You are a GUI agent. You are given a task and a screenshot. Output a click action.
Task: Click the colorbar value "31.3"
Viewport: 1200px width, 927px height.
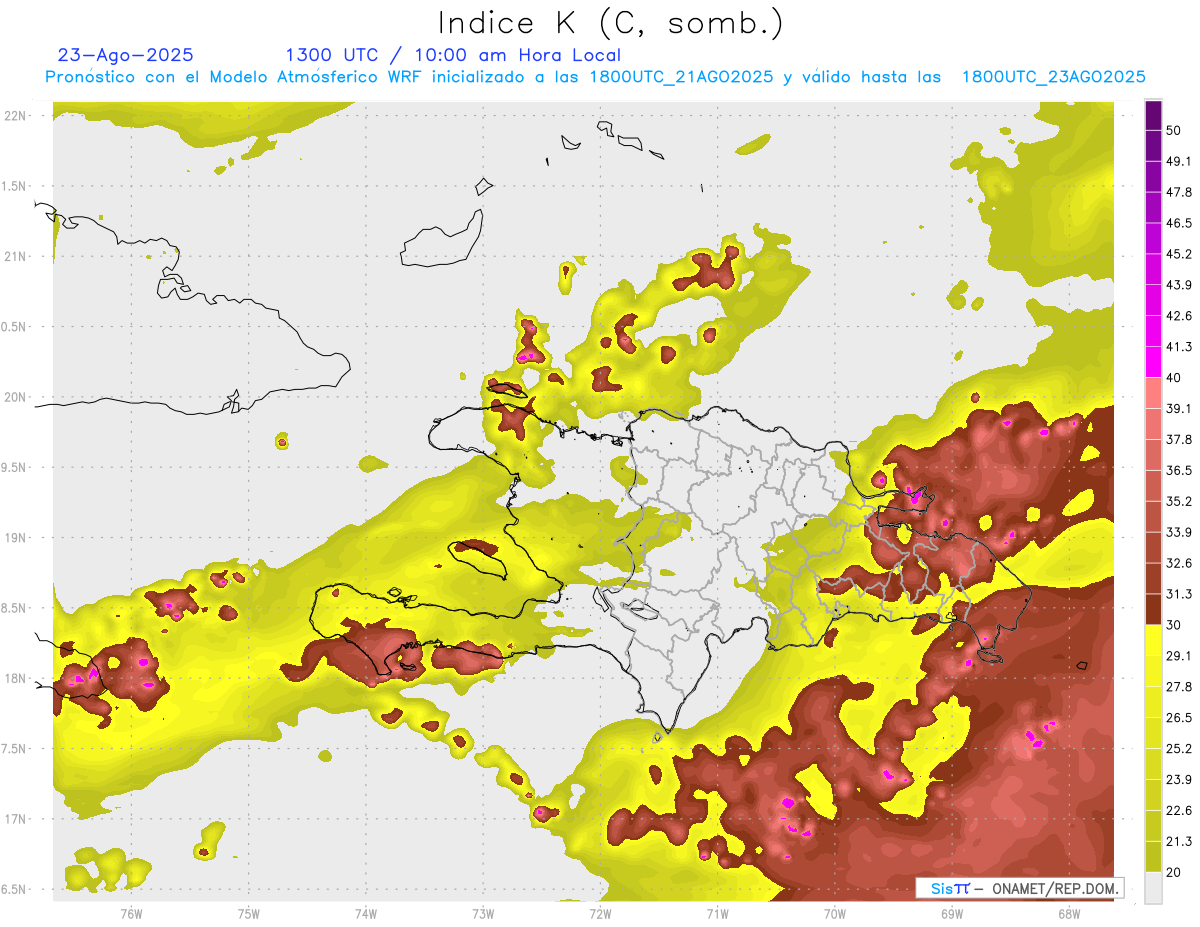[1179, 594]
